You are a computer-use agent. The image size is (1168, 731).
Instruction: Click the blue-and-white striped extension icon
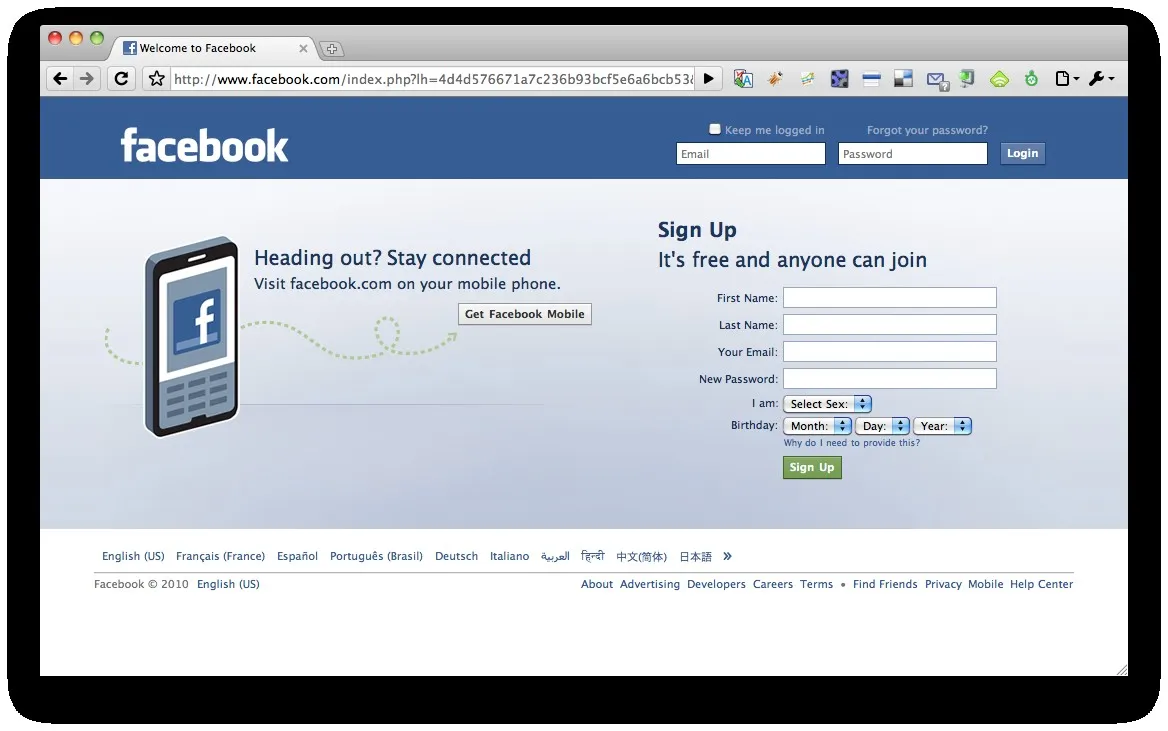pyautogui.click(x=872, y=78)
